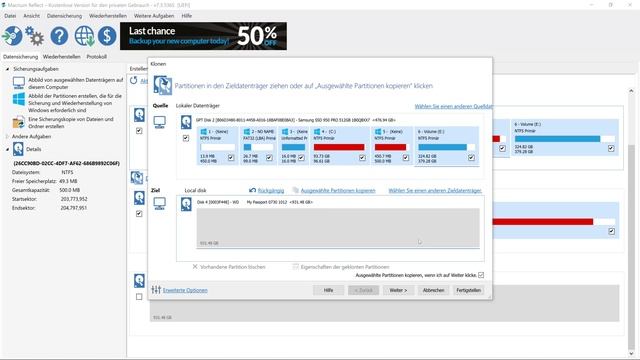Click the red usage bar of partition 4 (C:)
This screenshot has width=640, height=360.
click(339, 147)
